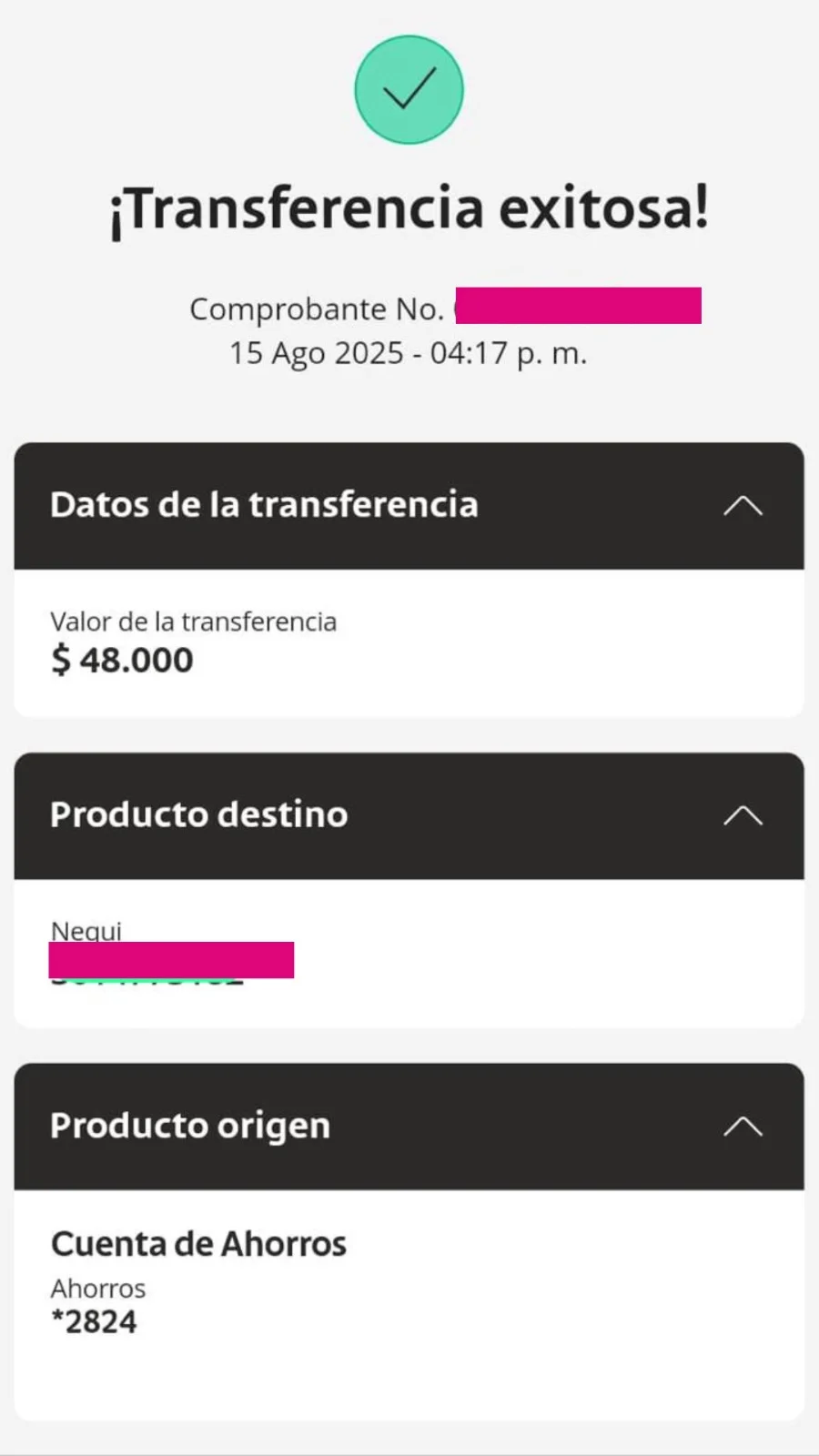Click the Cuenta de Ahorros title
Screen dimensions: 819x1456
click(198, 1244)
